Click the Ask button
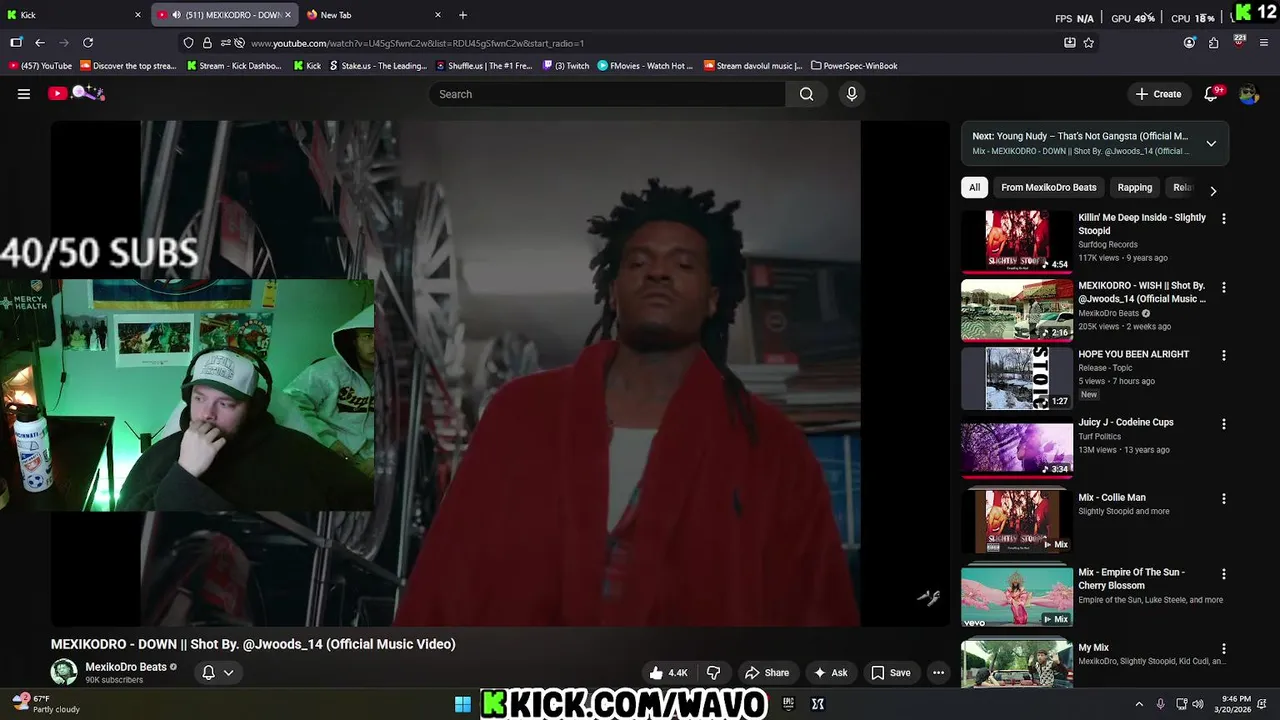The image size is (1280, 720). (830, 673)
